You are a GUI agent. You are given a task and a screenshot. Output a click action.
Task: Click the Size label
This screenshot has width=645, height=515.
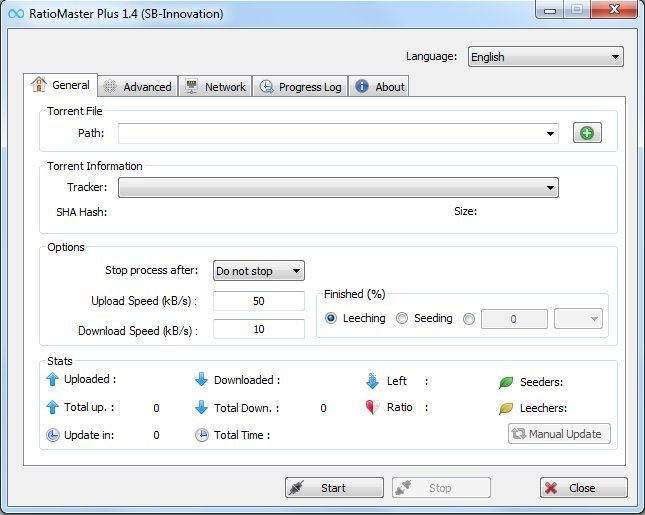[x=466, y=211]
